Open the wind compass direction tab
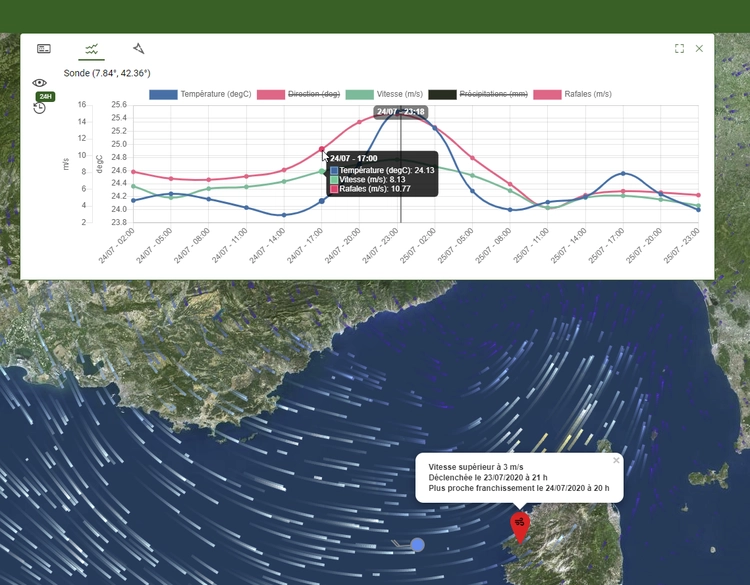 tap(139, 48)
